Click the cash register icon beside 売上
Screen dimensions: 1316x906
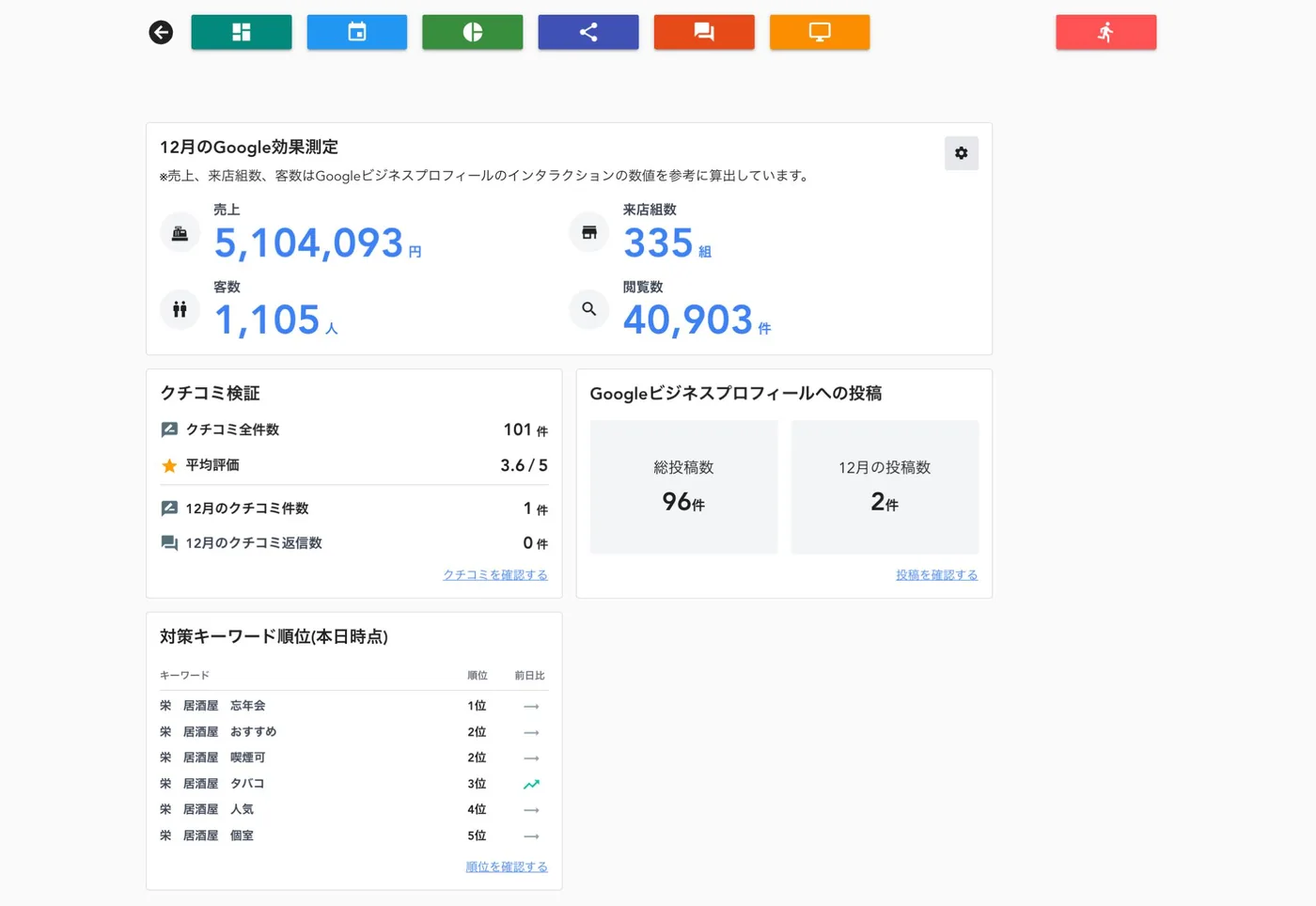pyautogui.click(x=180, y=233)
